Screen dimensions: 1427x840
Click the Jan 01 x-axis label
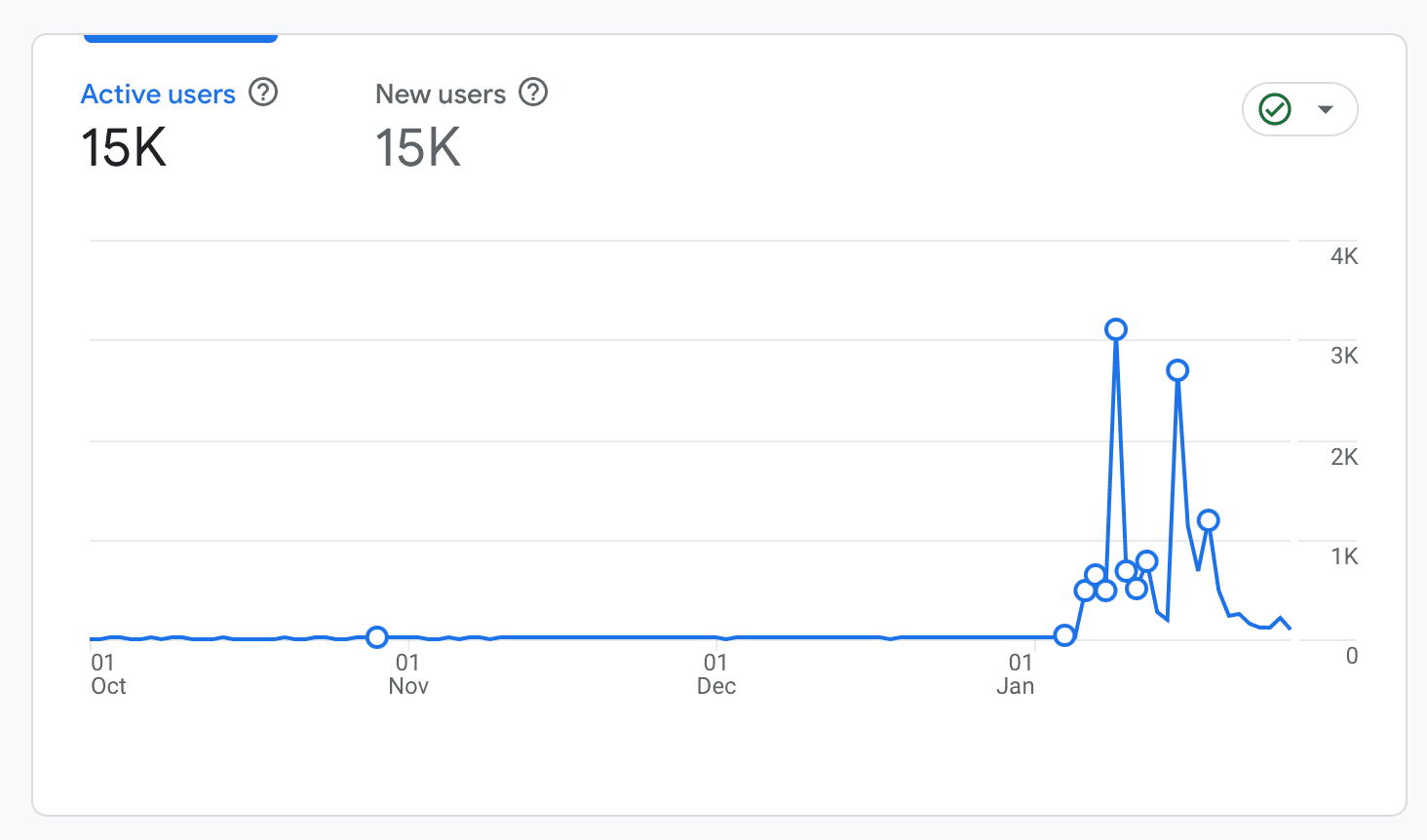[1017, 673]
